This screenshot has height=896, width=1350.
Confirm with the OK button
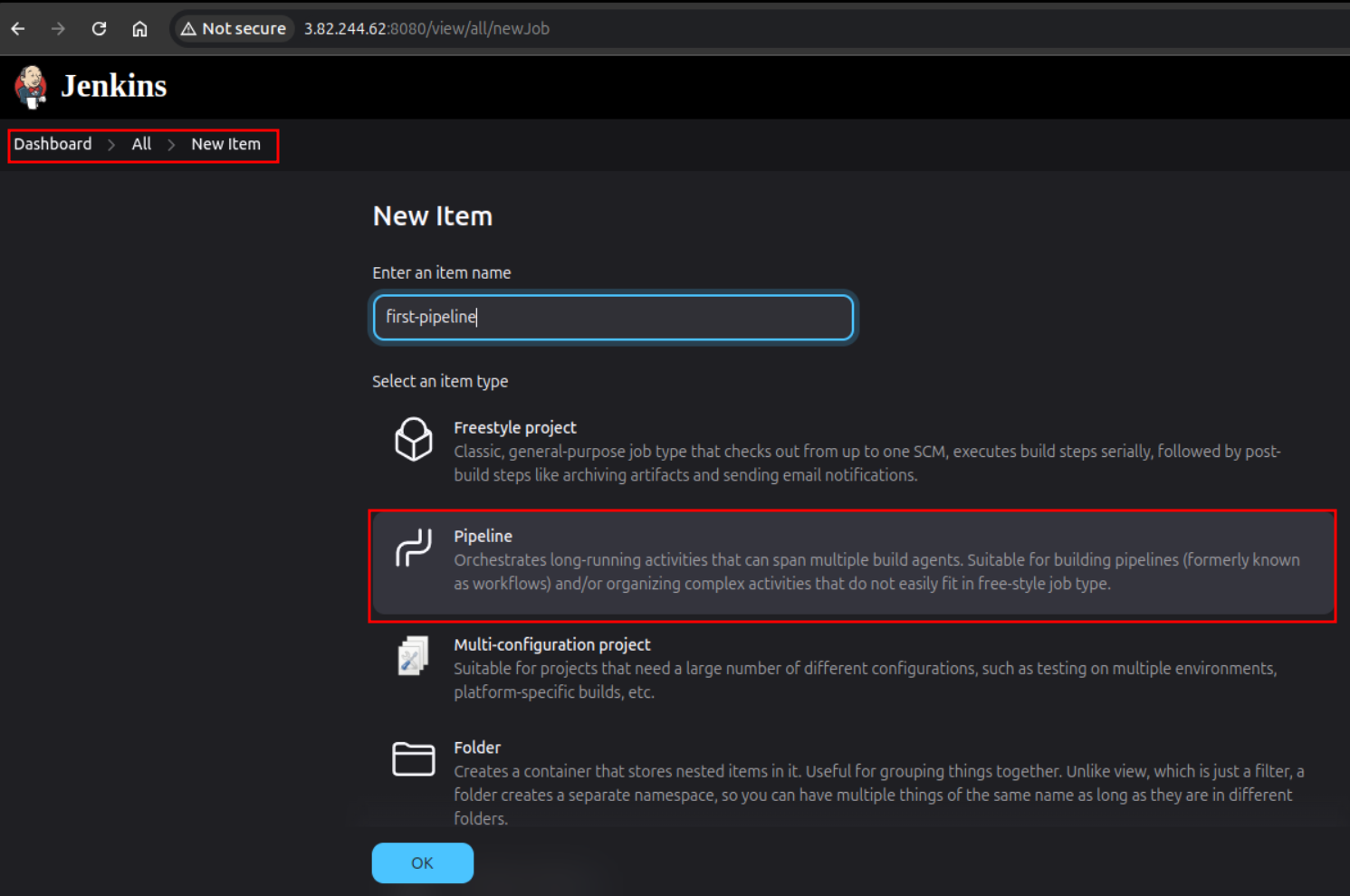(422, 863)
